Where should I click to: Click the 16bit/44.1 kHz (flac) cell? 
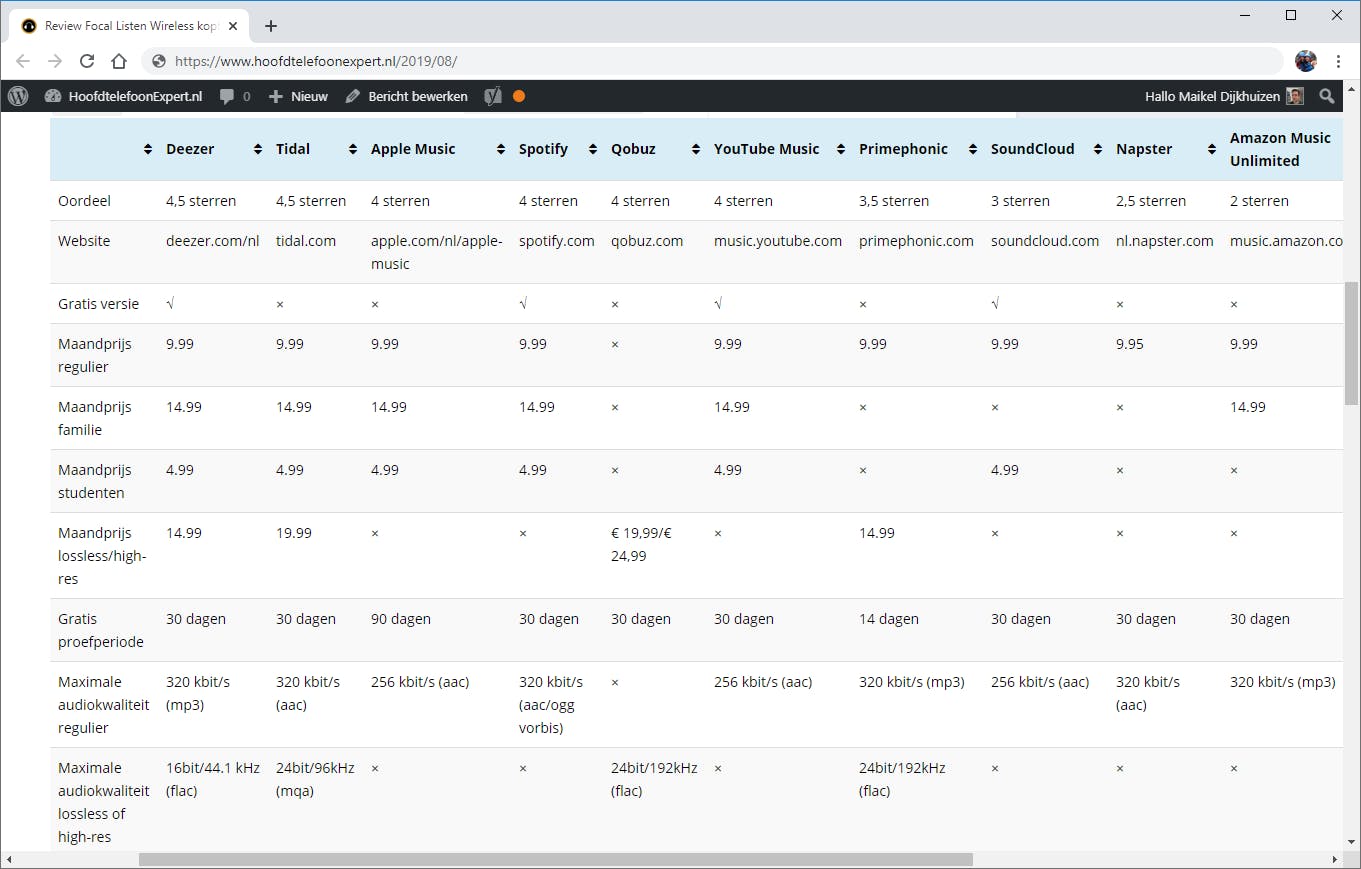[x=213, y=779]
